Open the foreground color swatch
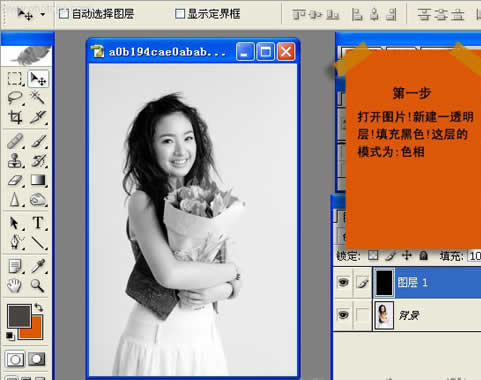This screenshot has height=380, width=481. (x=19, y=315)
